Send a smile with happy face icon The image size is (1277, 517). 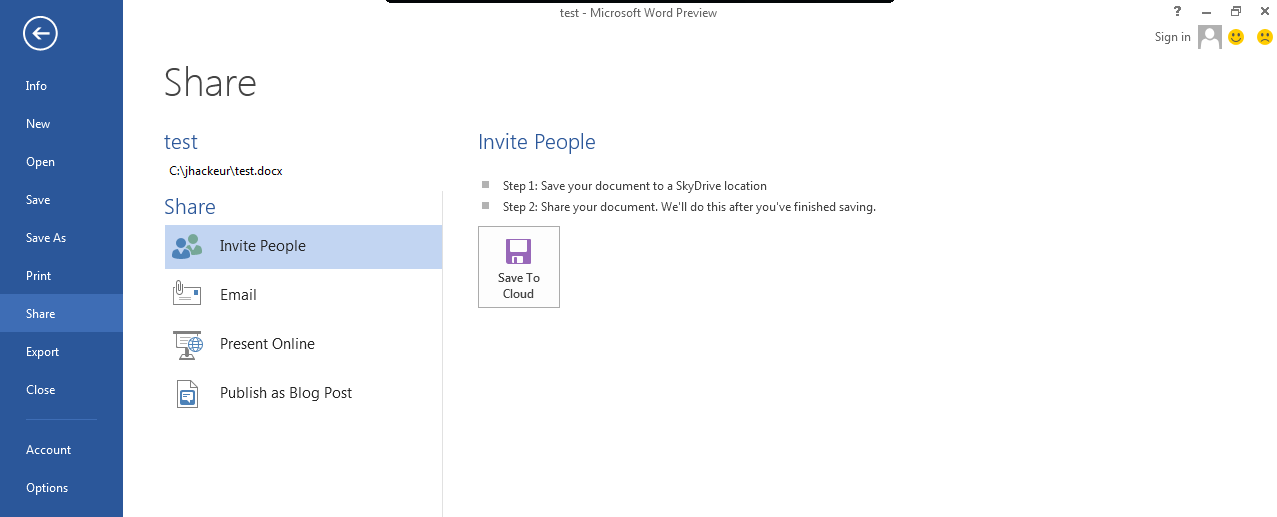1236,37
